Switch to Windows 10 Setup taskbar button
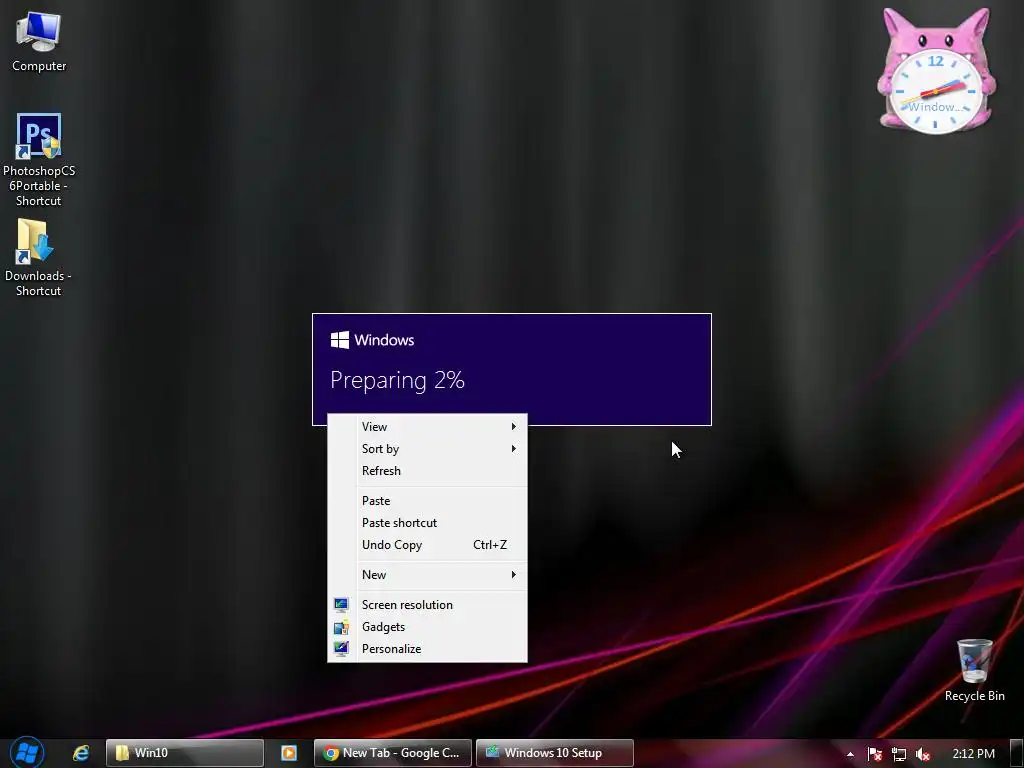Viewport: 1024px width, 768px height. (x=554, y=753)
